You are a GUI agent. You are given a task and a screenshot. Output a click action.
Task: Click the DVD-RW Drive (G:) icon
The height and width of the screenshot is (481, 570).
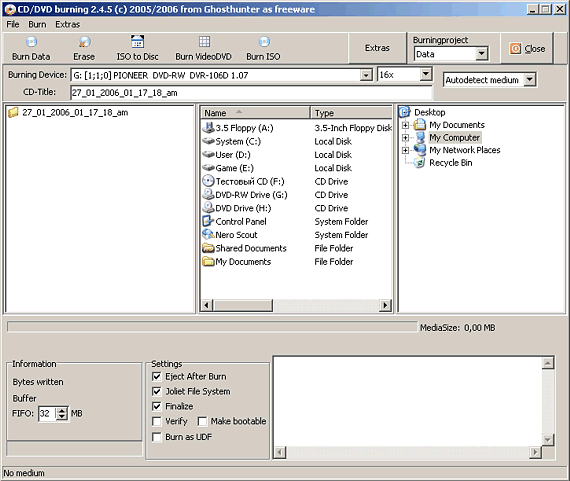click(208, 194)
